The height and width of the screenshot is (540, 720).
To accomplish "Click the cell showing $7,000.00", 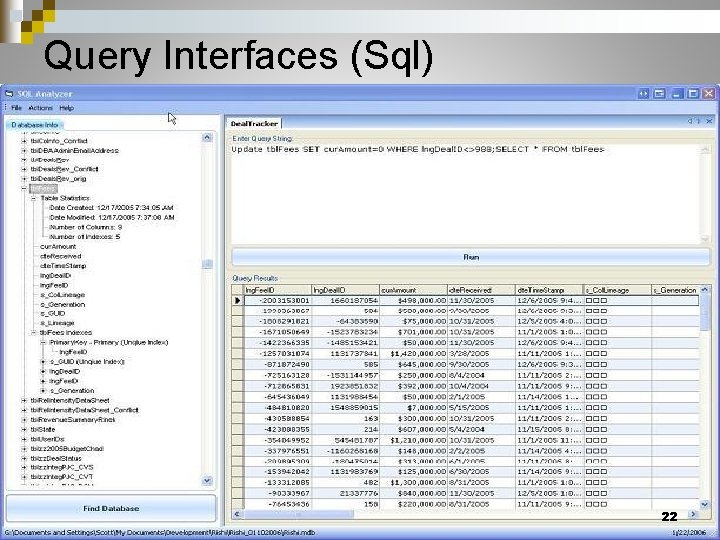I will (x=413, y=408).
